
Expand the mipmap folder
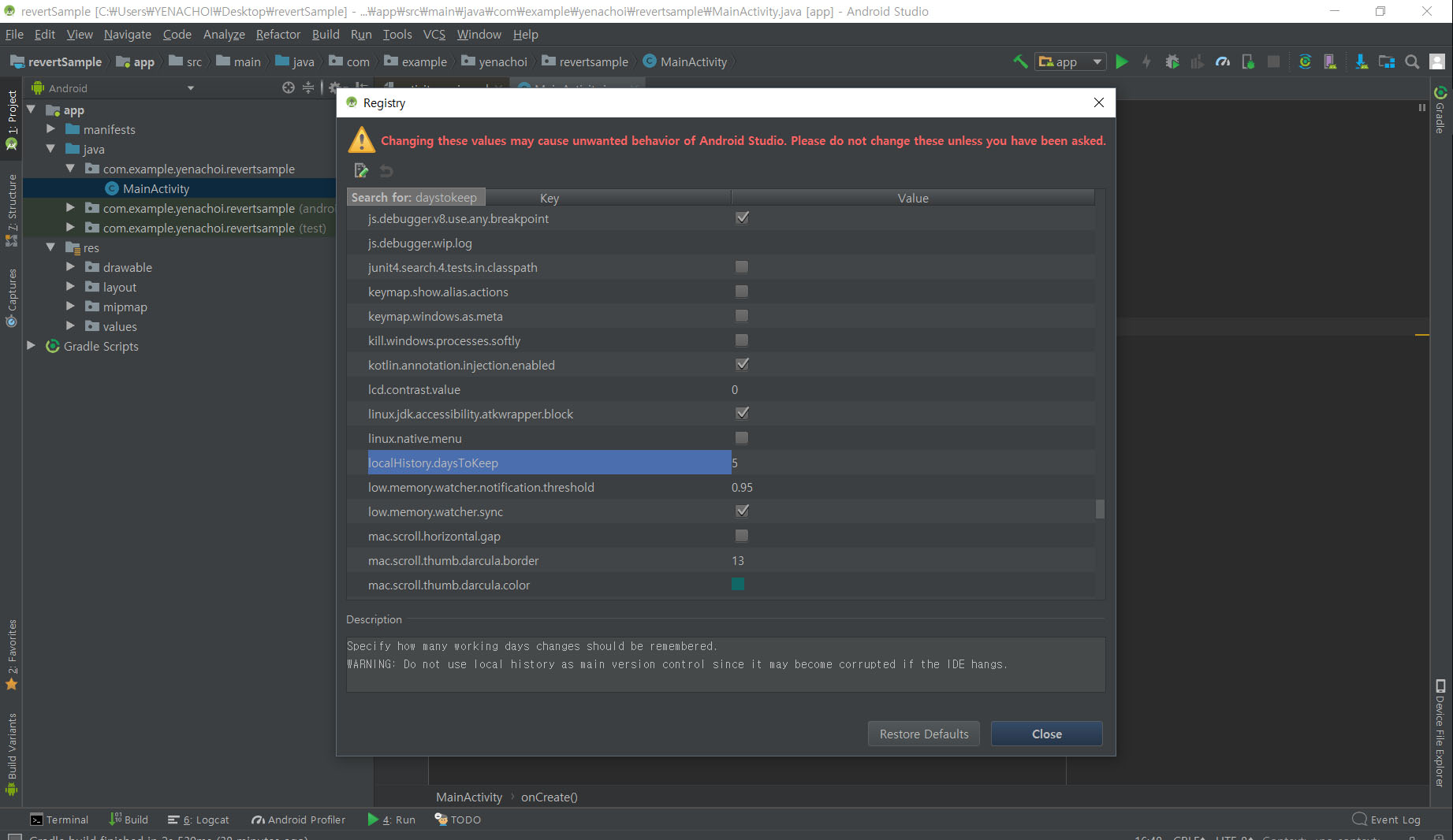tap(70, 307)
